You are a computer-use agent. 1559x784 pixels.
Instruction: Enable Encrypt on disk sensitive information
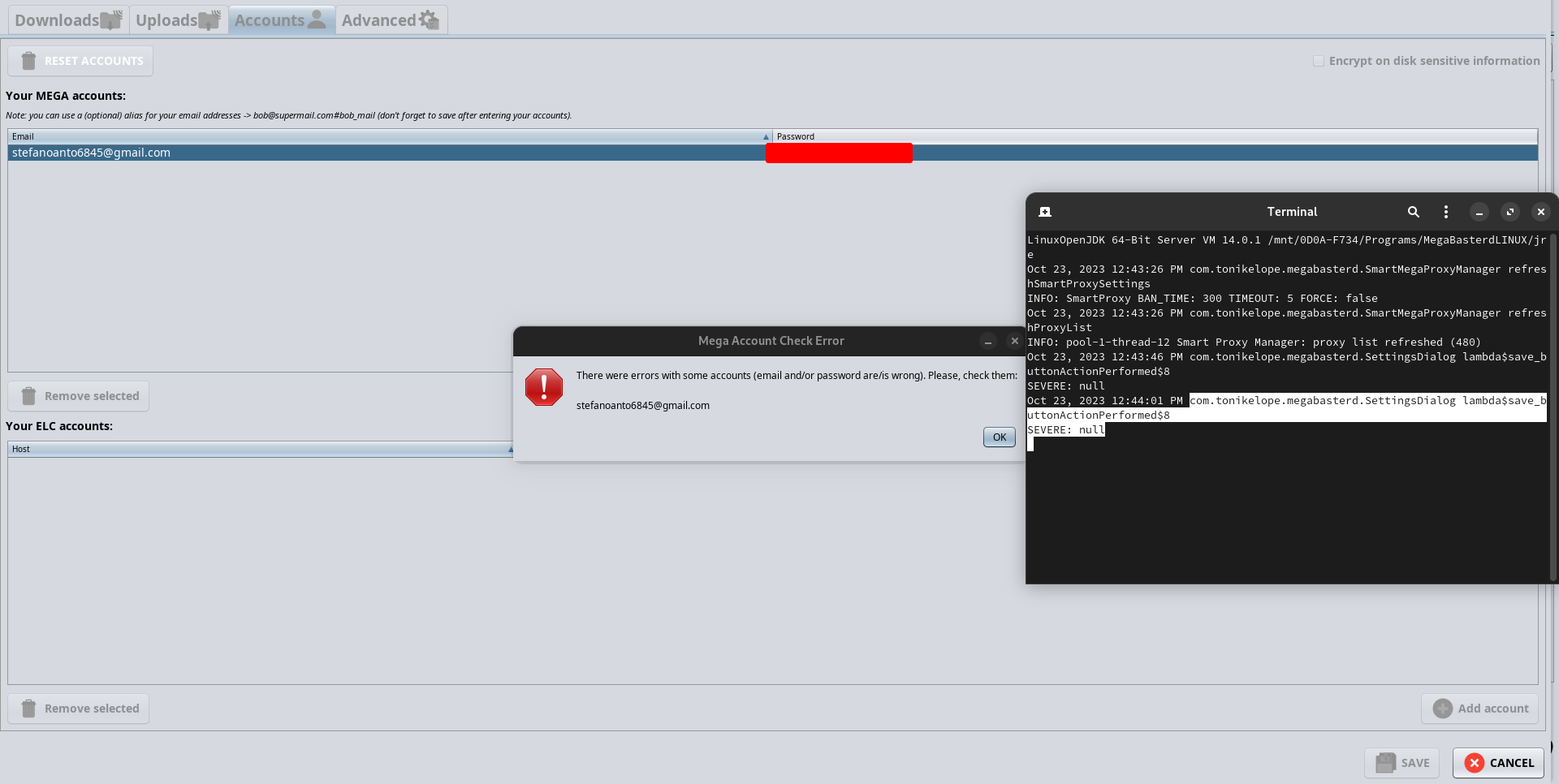coord(1319,60)
